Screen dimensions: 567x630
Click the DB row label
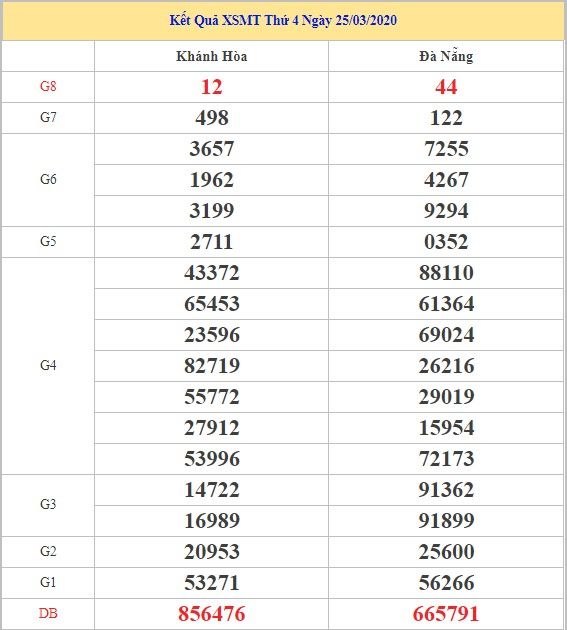point(48,614)
